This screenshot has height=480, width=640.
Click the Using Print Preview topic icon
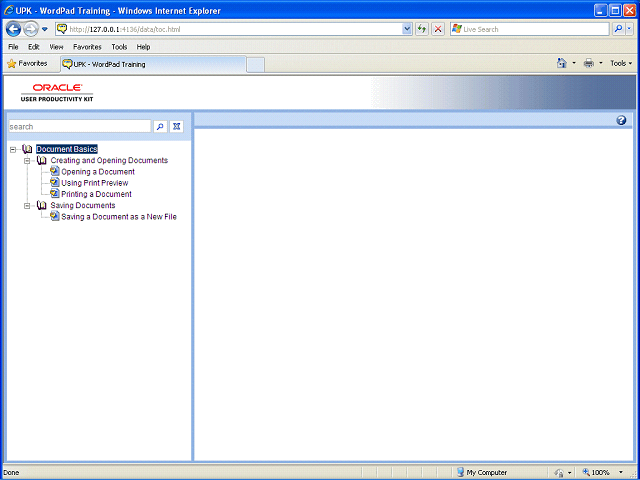coord(55,182)
